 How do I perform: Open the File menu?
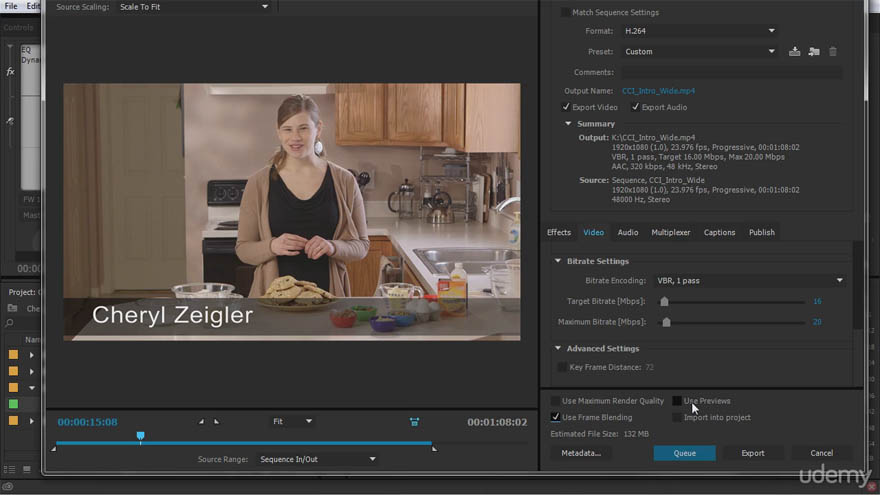coord(11,6)
